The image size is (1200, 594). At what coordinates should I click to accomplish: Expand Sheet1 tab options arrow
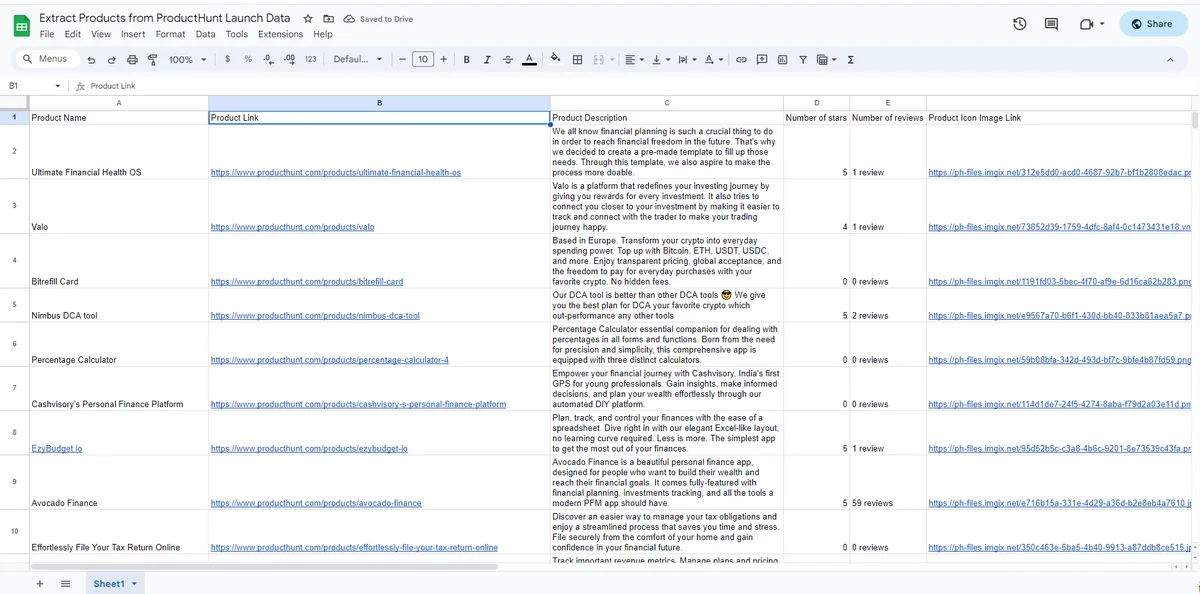(x=134, y=583)
